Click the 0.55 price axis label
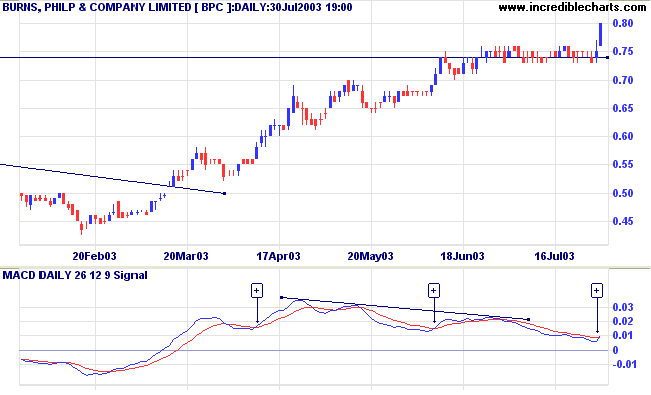This screenshot has width=651, height=395. point(623,164)
